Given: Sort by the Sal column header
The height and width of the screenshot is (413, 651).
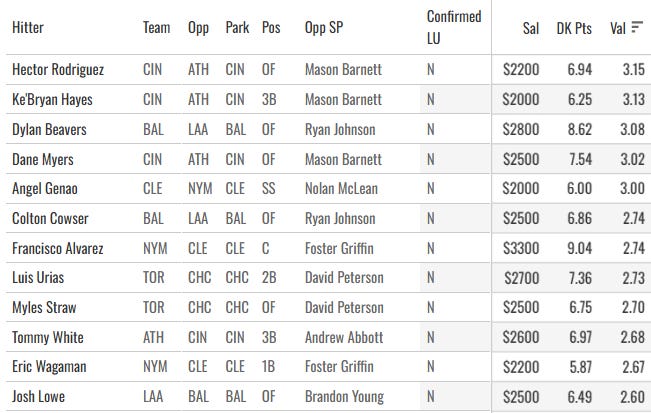Looking at the screenshot, I should click(x=531, y=28).
